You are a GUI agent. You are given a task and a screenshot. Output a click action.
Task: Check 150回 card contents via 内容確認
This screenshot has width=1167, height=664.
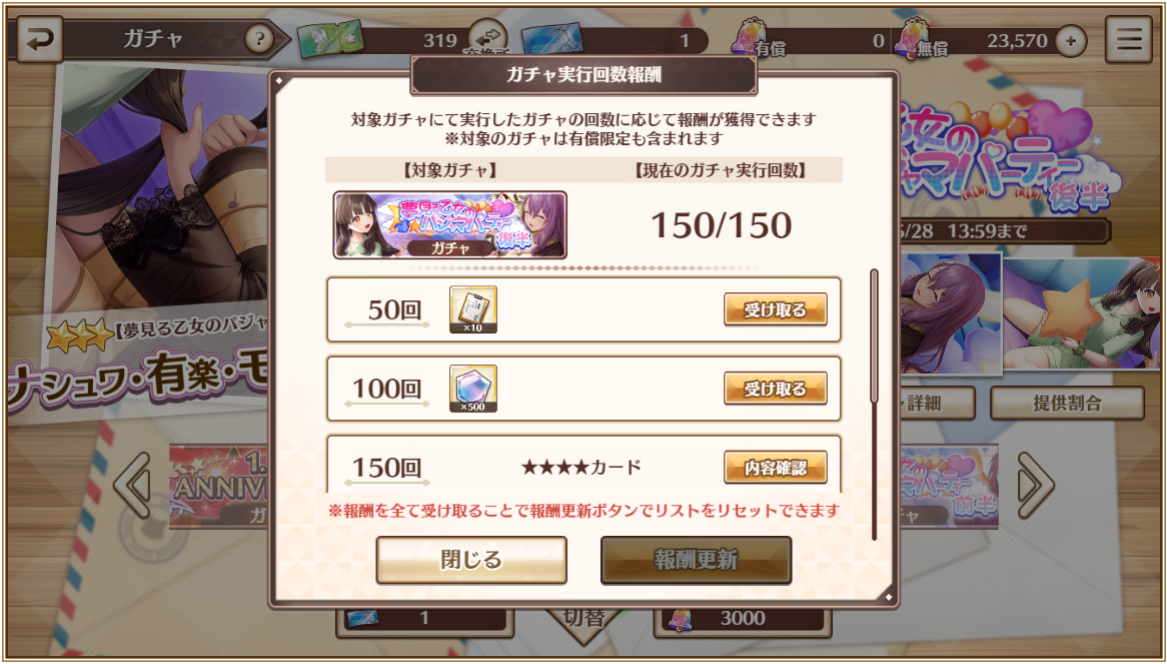click(x=776, y=467)
